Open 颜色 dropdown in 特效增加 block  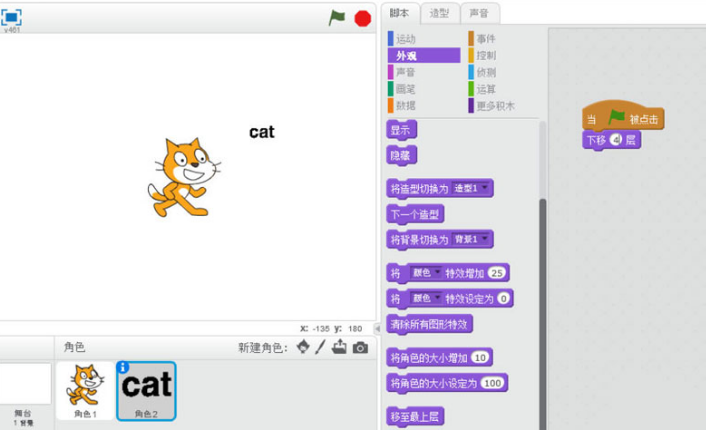pyautogui.click(x=425, y=273)
